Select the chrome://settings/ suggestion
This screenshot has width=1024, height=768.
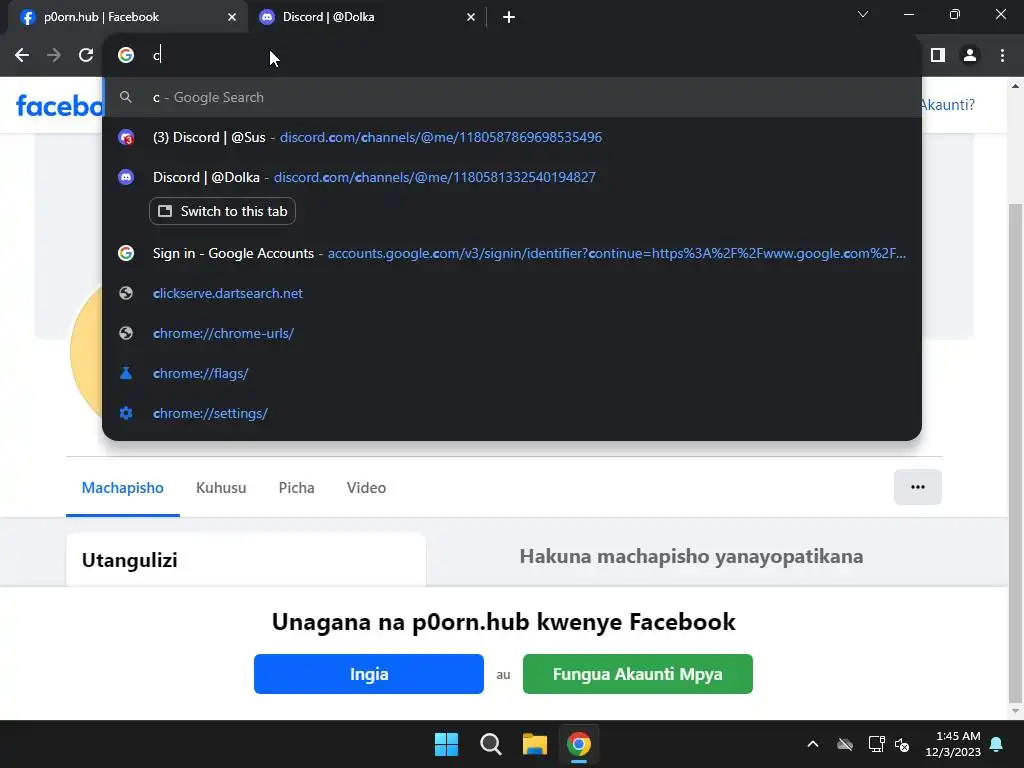click(512, 413)
